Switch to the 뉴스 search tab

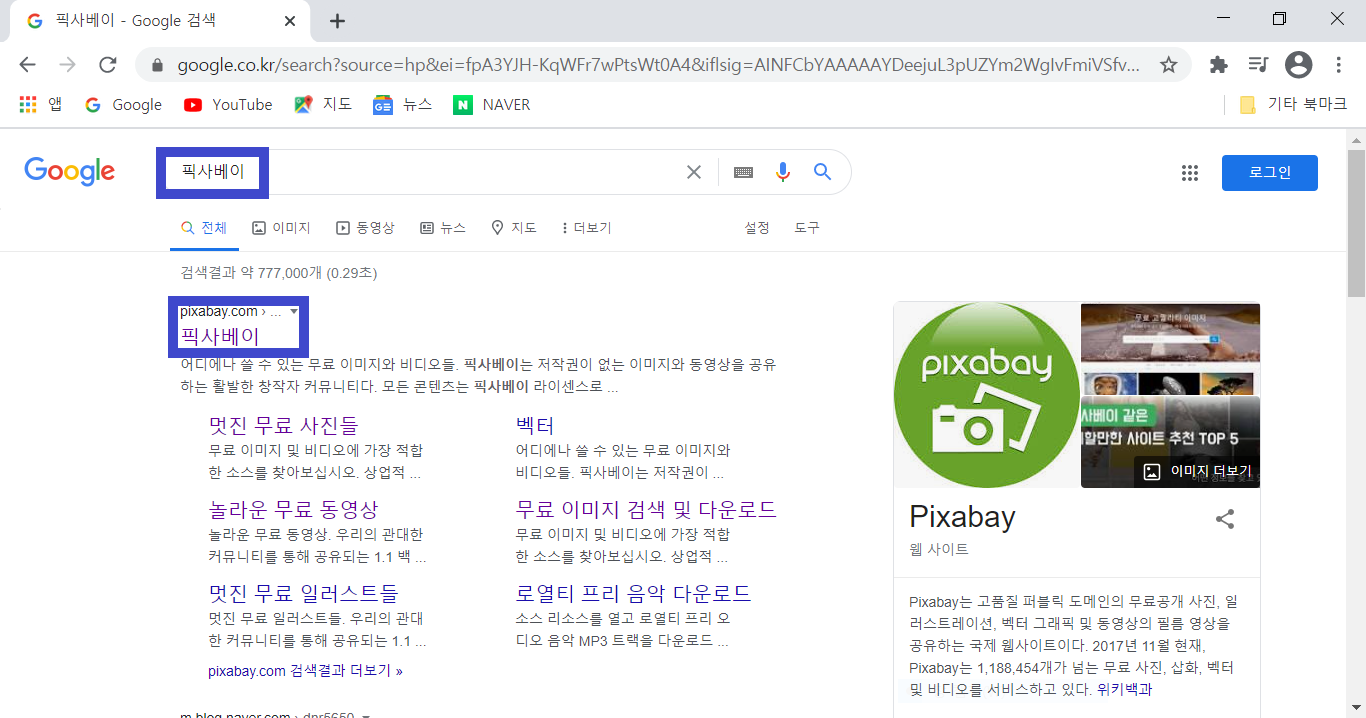point(443,228)
